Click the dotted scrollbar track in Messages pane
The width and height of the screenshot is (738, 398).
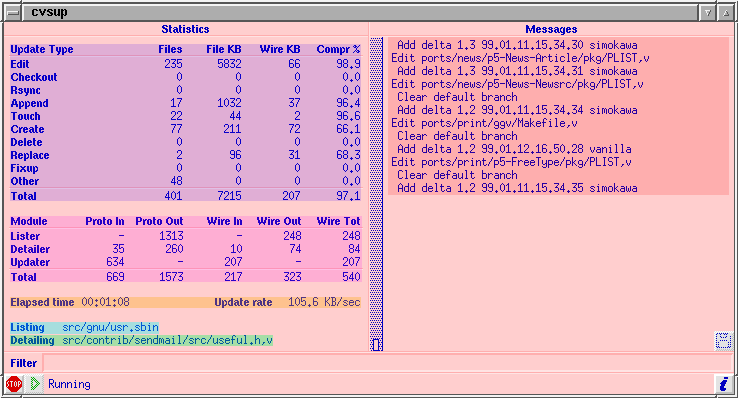[x=376, y=188]
